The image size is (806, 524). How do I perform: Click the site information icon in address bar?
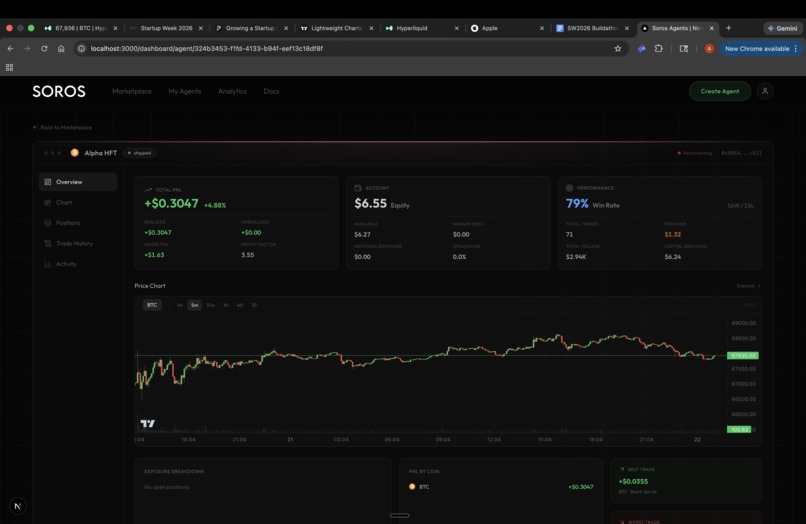coord(81,48)
